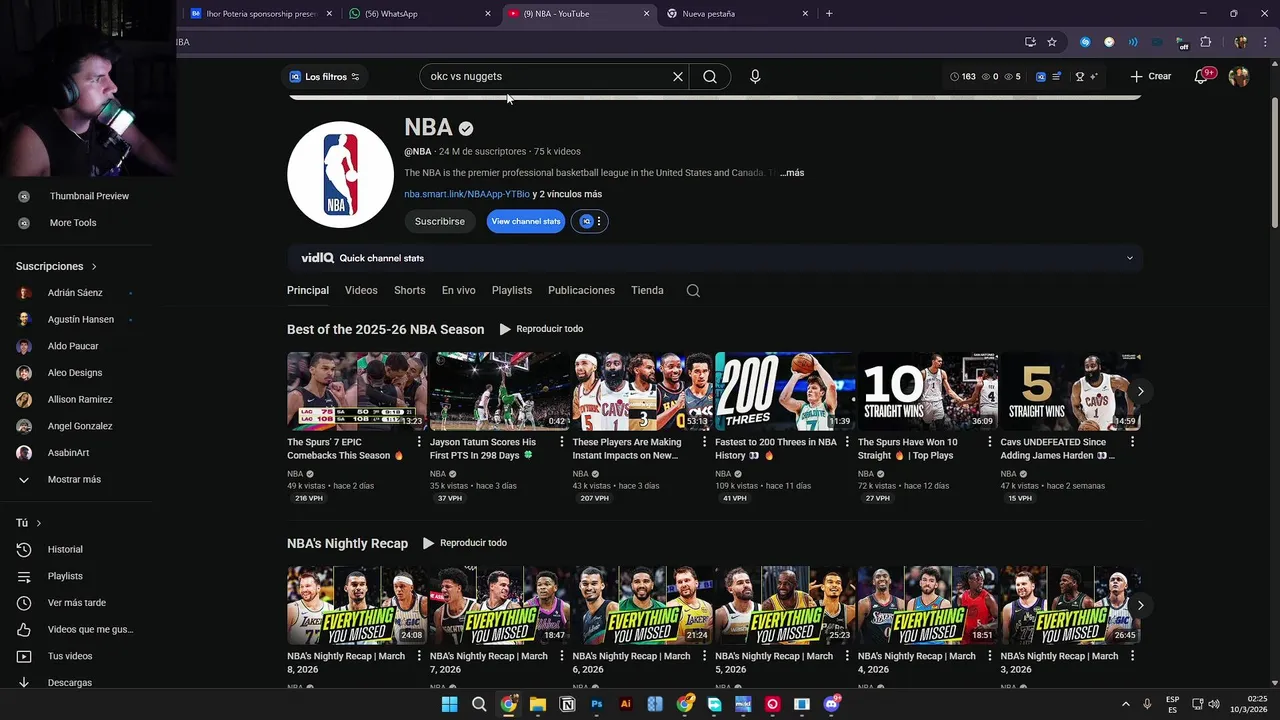Switch to the Playlists tab
Screen dimensions: 1280x720
512,290
